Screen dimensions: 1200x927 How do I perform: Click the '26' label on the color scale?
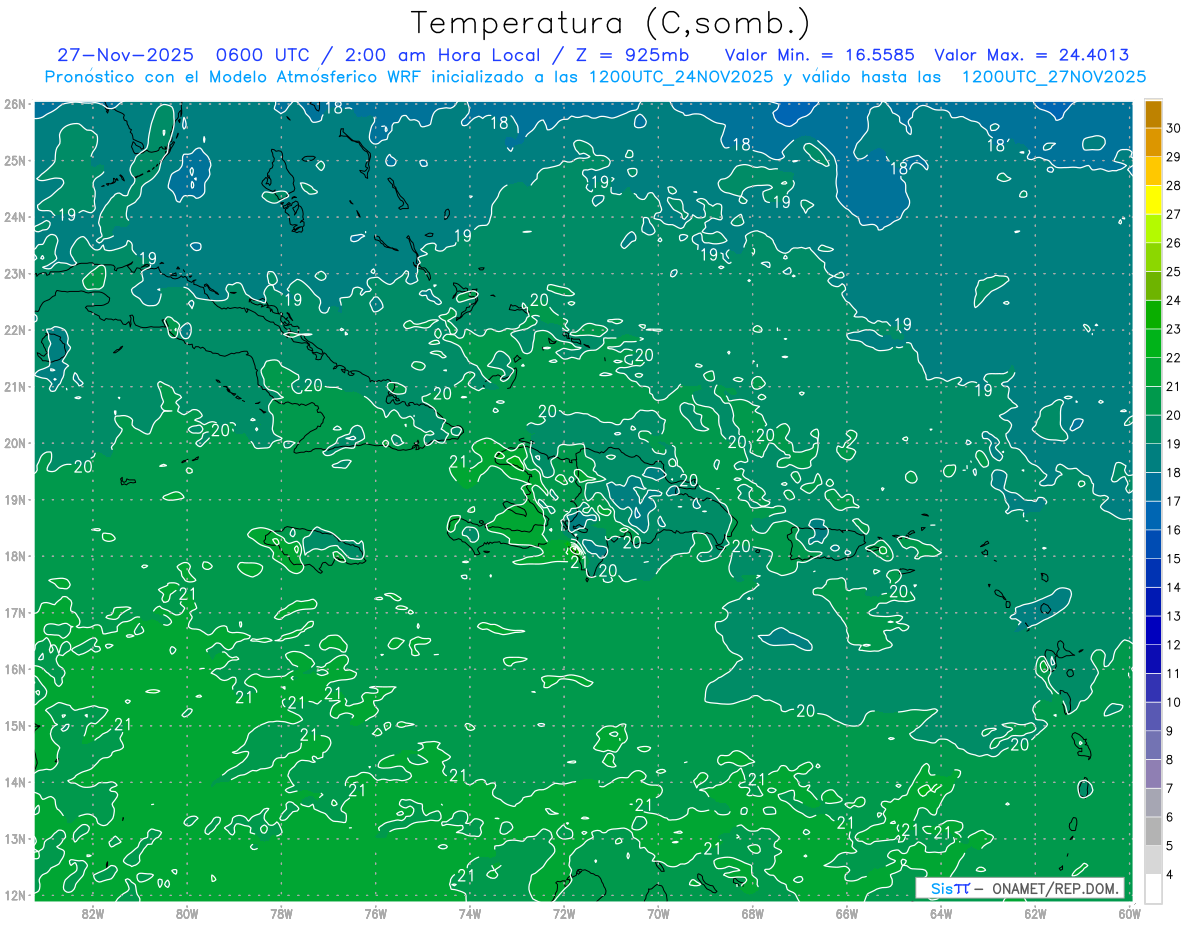[x=1173, y=243]
